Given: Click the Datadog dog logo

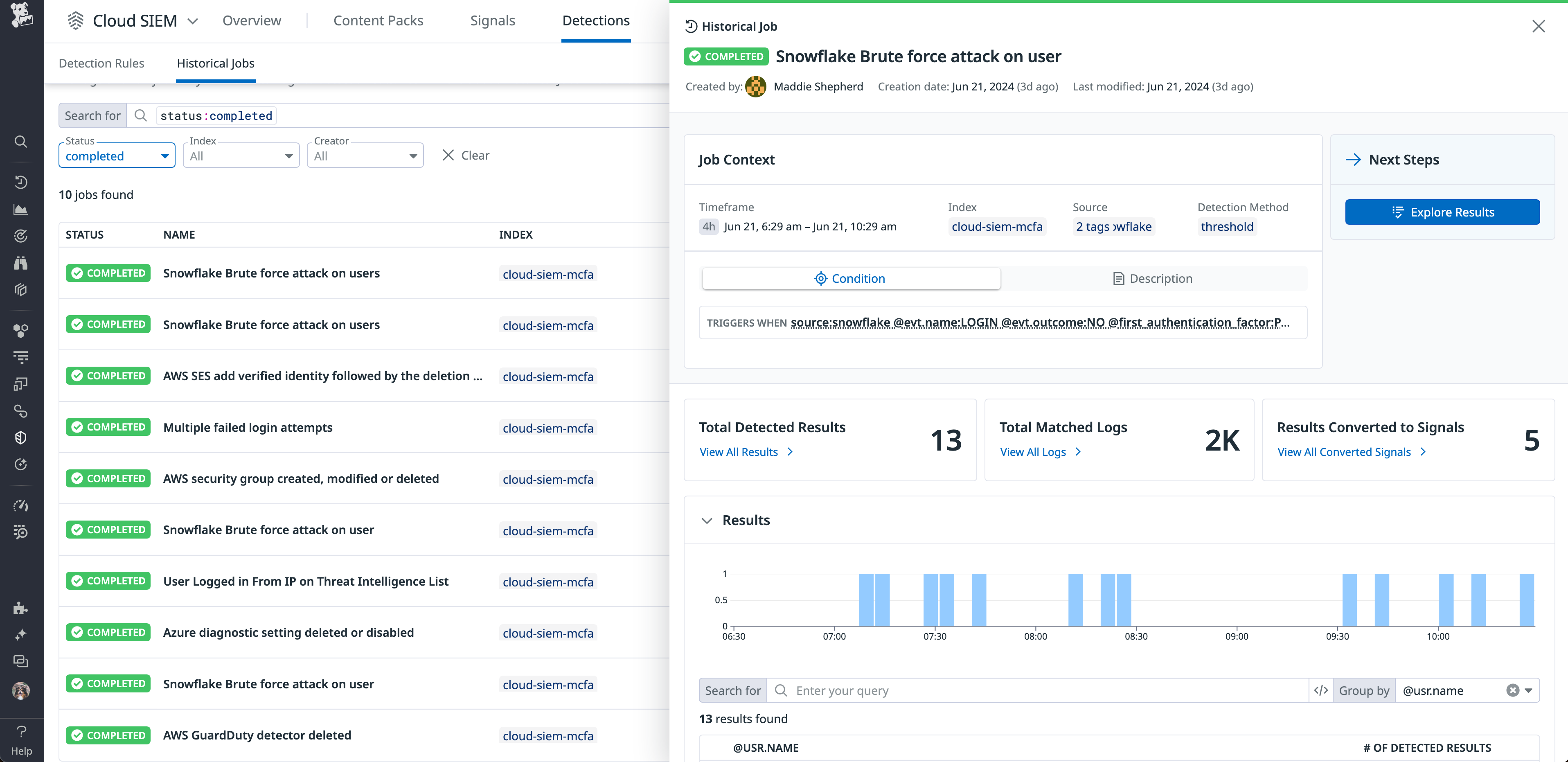Looking at the screenshot, I should 21,15.
